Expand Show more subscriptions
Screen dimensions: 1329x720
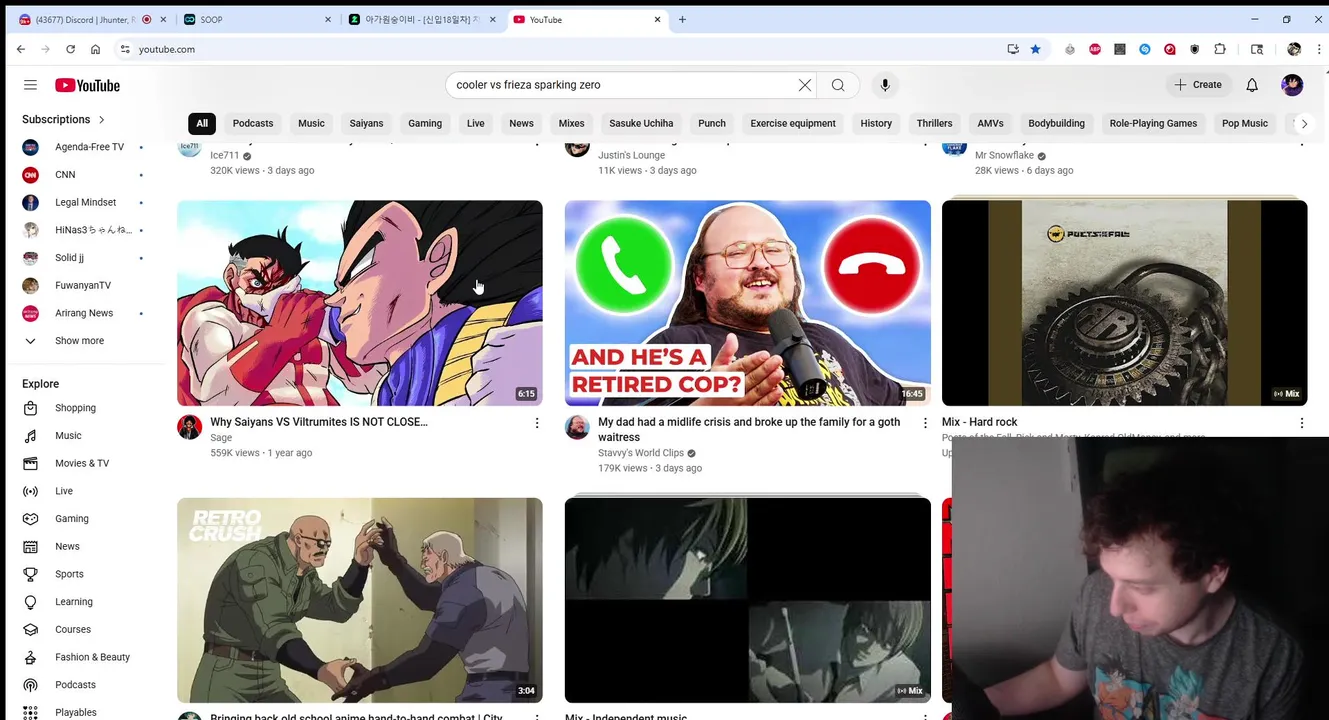coord(81,341)
